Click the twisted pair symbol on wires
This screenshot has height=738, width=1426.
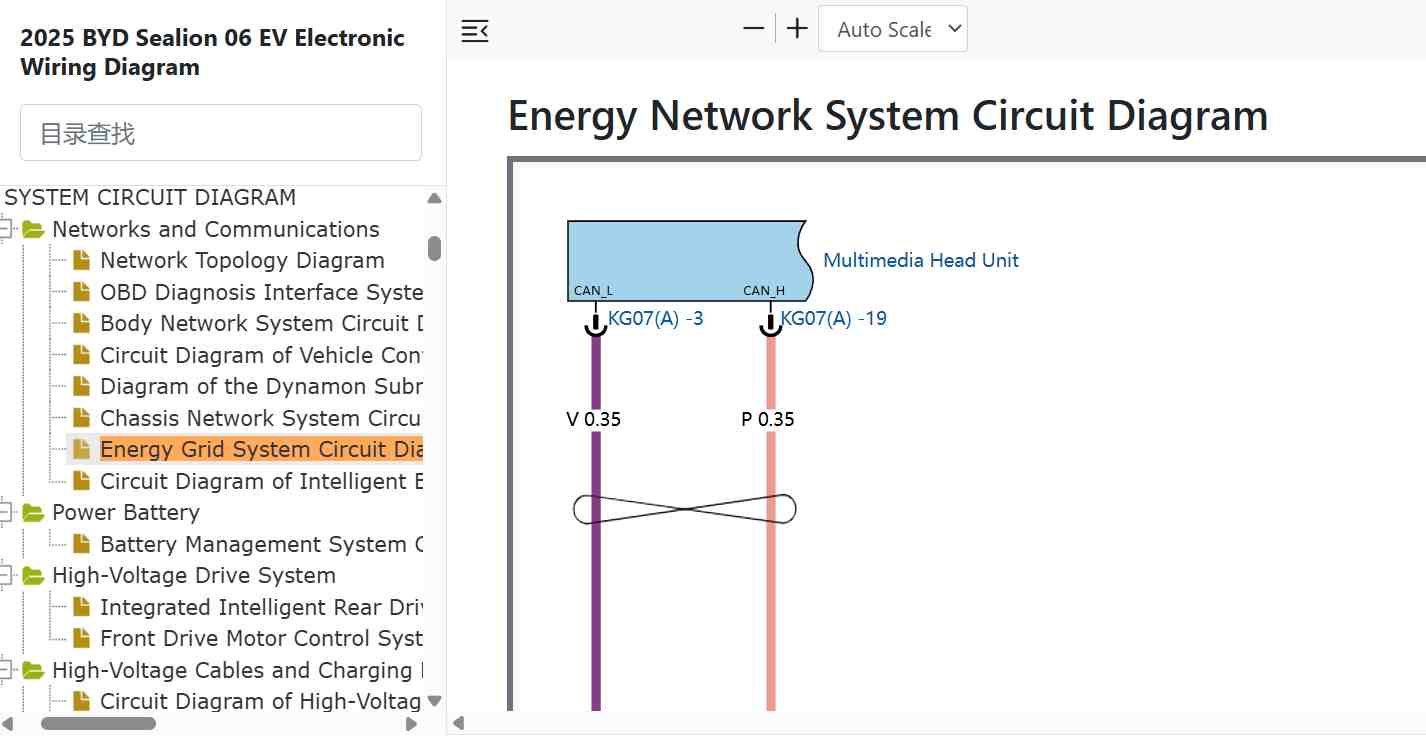click(685, 509)
